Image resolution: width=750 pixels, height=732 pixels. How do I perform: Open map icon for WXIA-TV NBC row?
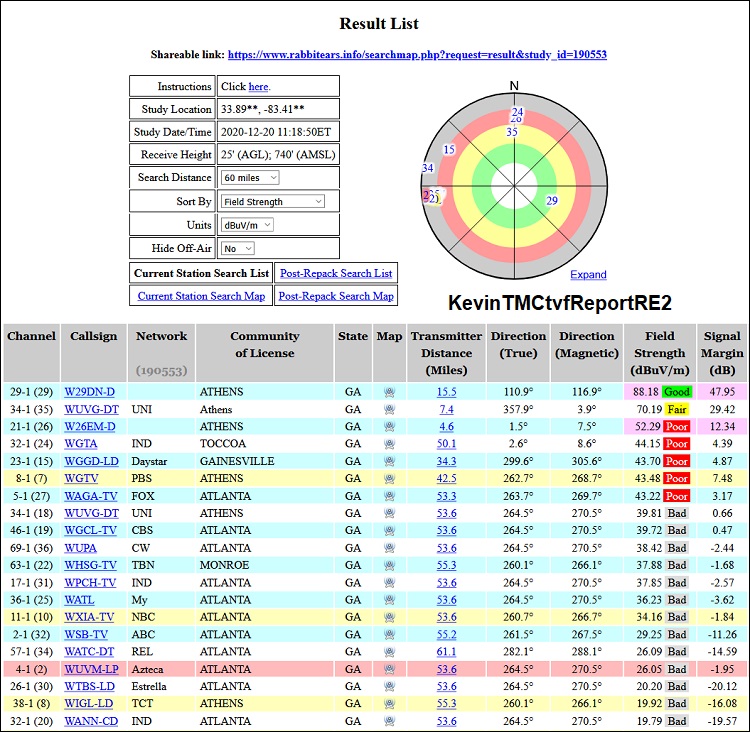pyautogui.click(x=389, y=617)
